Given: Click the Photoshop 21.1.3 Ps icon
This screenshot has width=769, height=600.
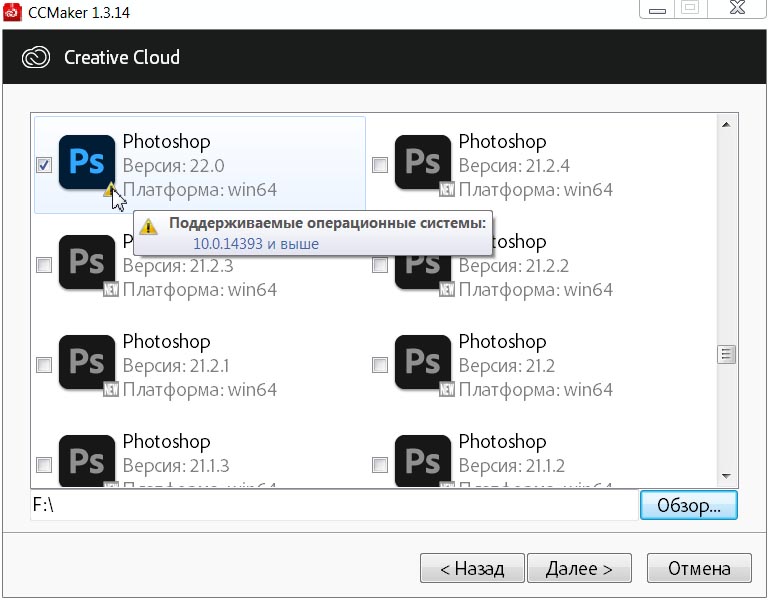Looking at the screenshot, I should tap(87, 460).
